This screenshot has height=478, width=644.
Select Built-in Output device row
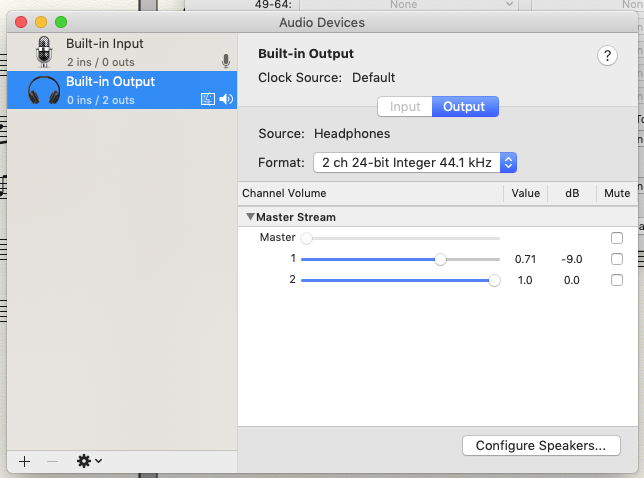120,90
